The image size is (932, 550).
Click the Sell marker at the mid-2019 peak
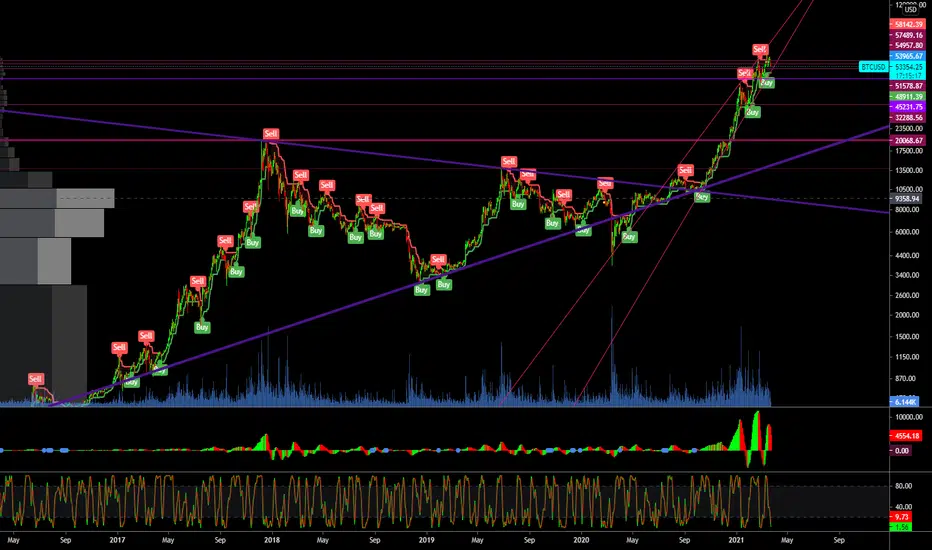coord(509,161)
